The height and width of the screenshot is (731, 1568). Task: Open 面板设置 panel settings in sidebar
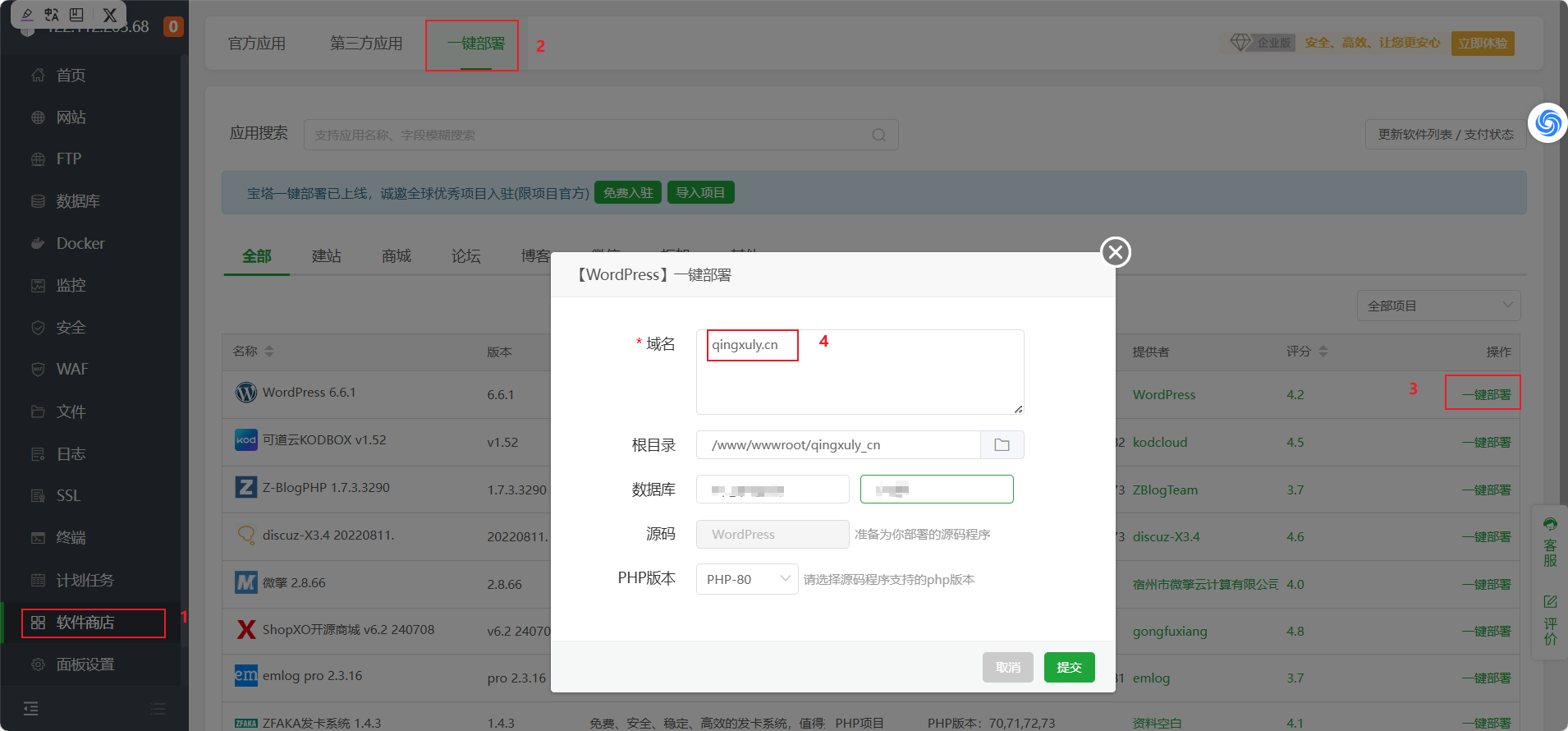click(x=85, y=664)
